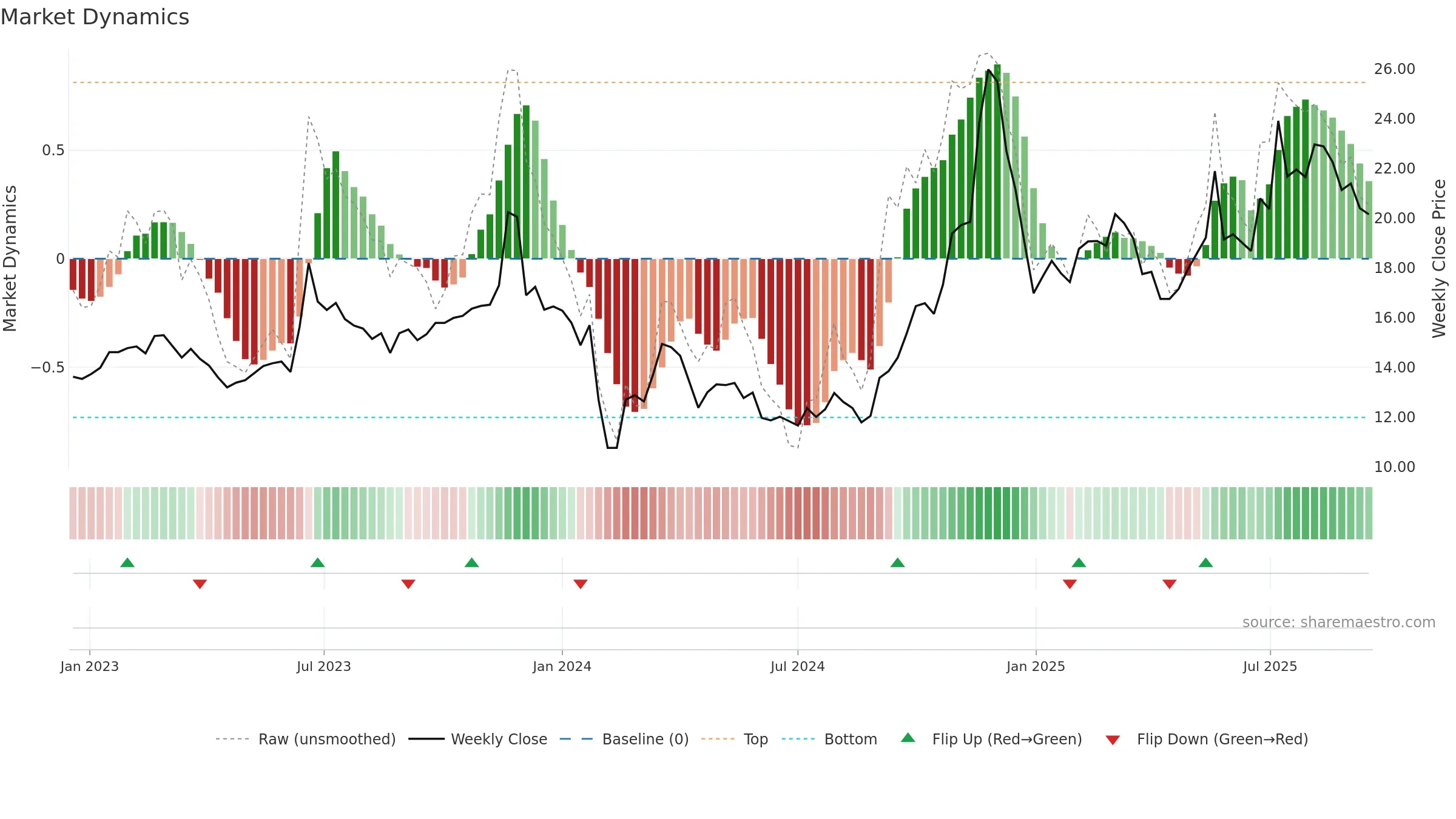1456x819 pixels.
Task: Toggle the Baseline (0) legend entry
Action: [x=624, y=739]
